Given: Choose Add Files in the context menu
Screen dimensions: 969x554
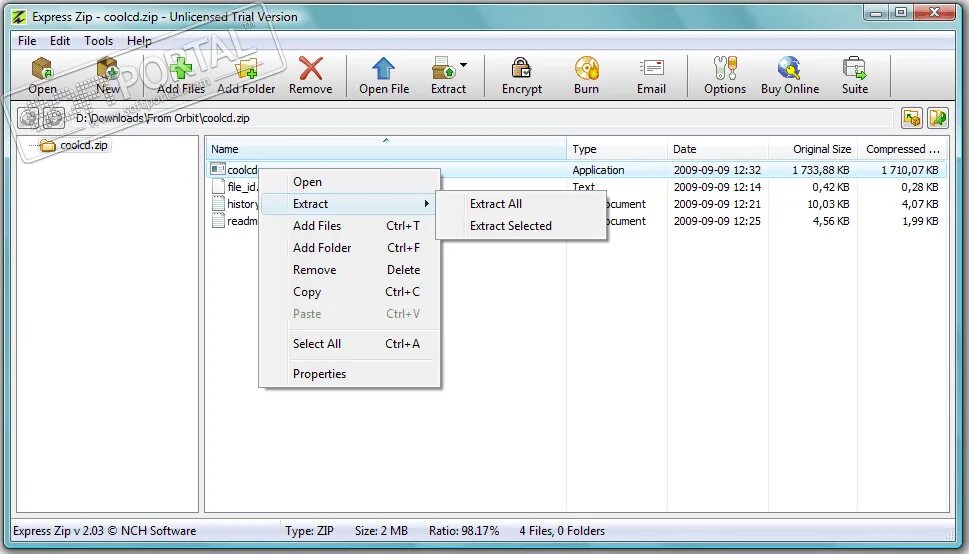Looking at the screenshot, I should pyautogui.click(x=317, y=226).
